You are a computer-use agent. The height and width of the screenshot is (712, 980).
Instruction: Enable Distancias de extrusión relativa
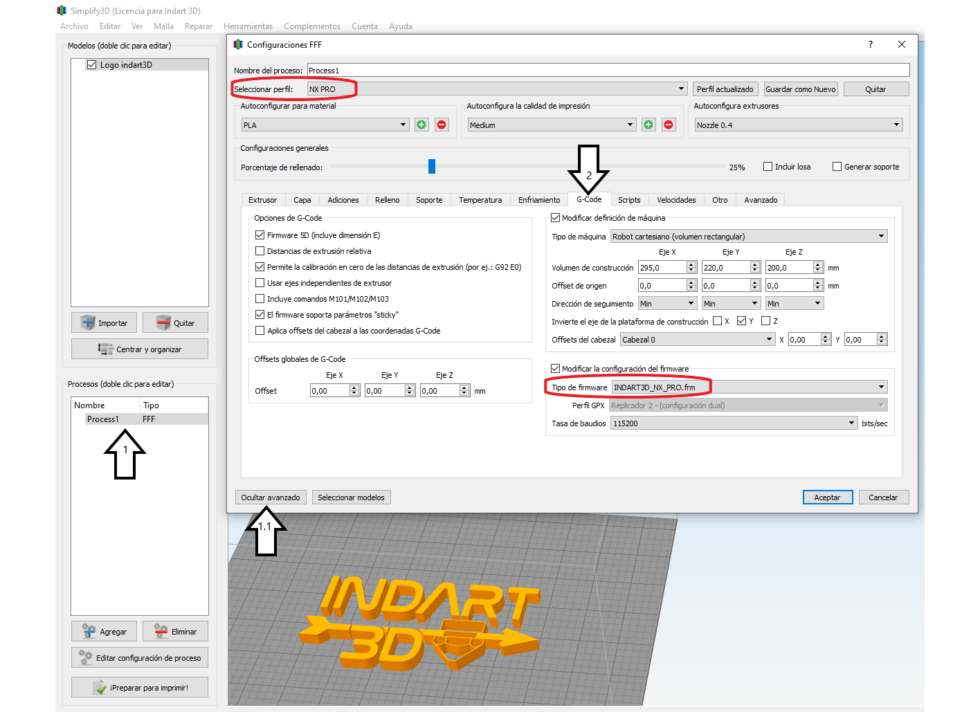(260, 251)
